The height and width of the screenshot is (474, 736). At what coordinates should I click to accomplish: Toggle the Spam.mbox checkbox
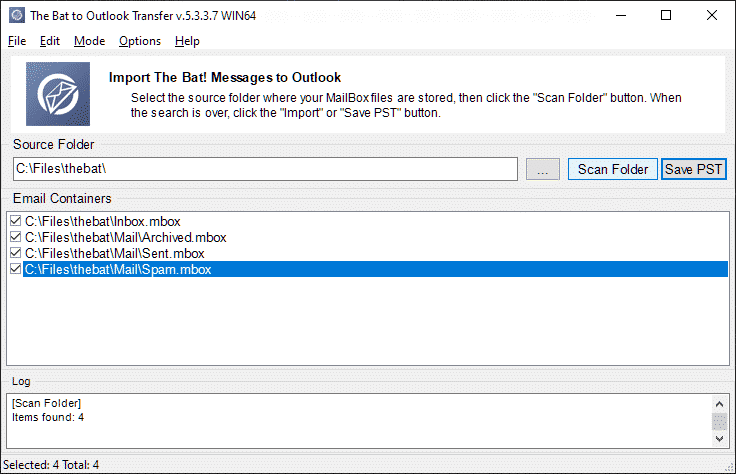[15, 269]
